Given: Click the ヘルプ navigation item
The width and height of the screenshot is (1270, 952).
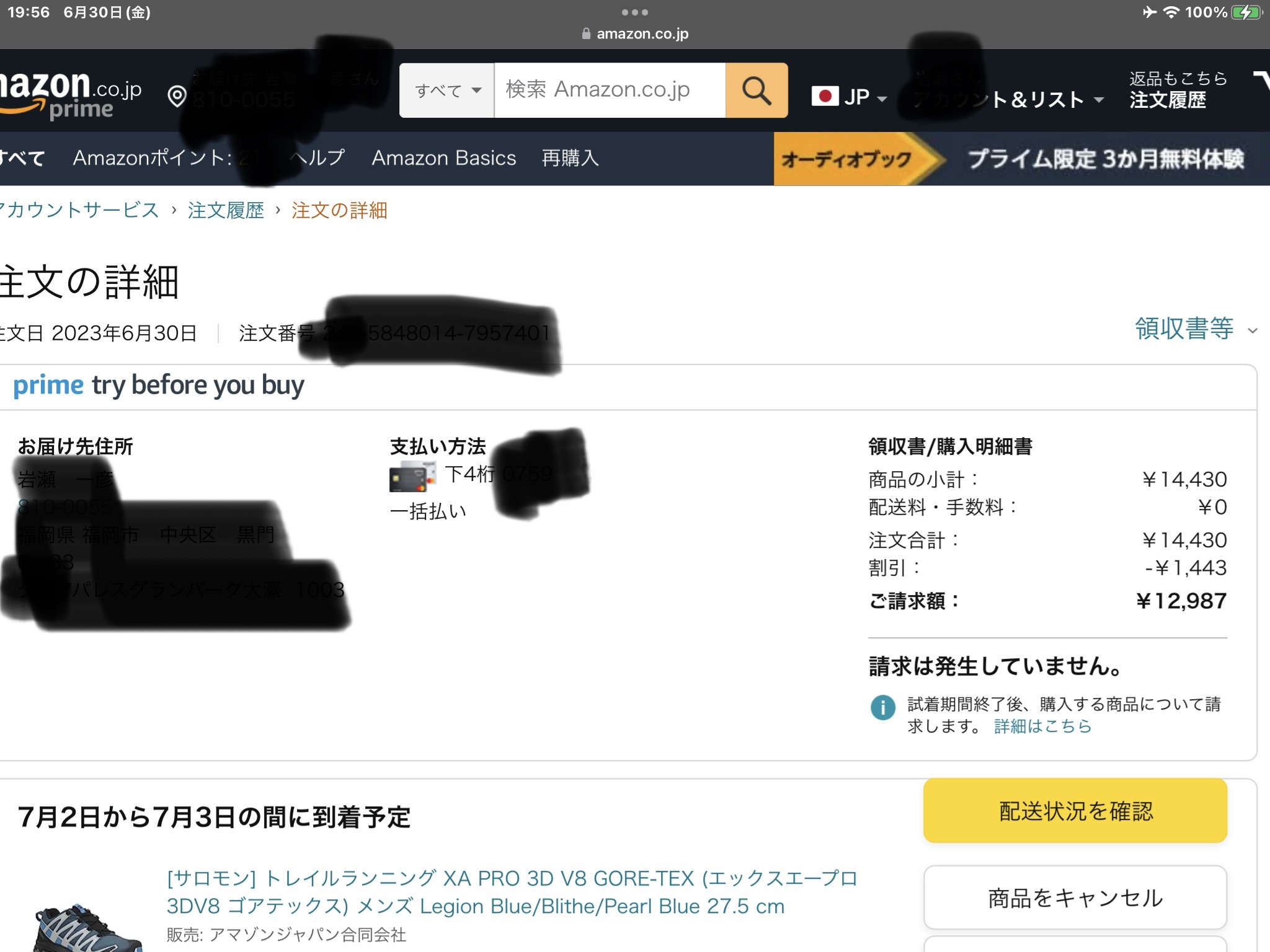Looking at the screenshot, I should pyautogui.click(x=317, y=159).
